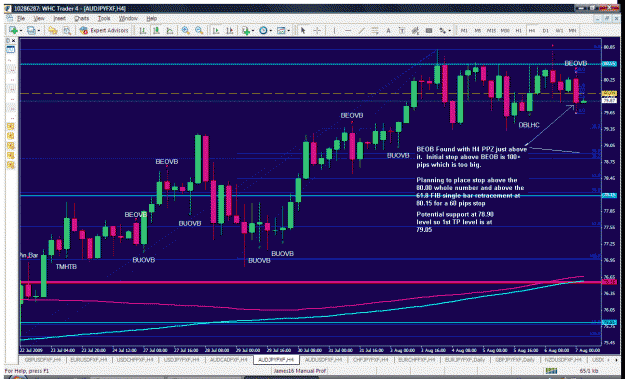Switch to W1 timeframe

click(559, 31)
